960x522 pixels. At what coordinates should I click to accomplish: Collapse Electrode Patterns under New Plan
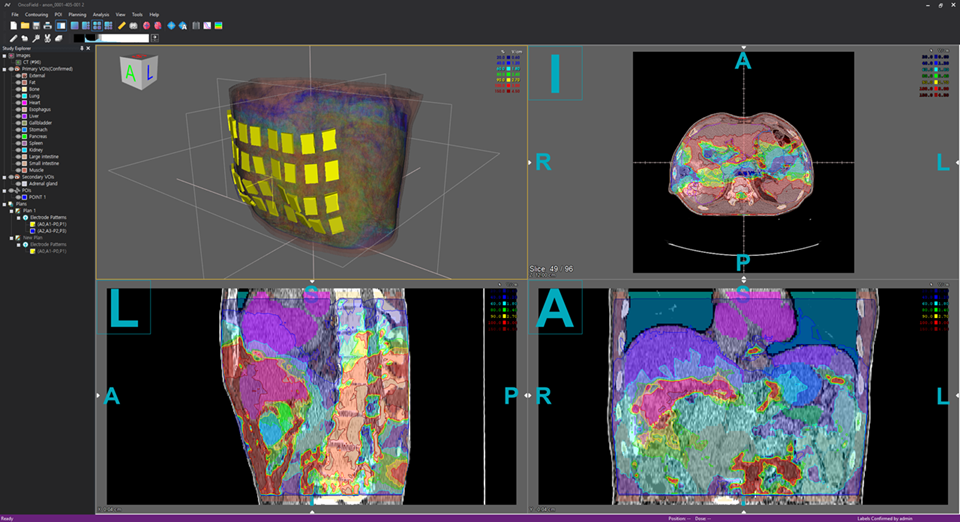tap(18, 244)
